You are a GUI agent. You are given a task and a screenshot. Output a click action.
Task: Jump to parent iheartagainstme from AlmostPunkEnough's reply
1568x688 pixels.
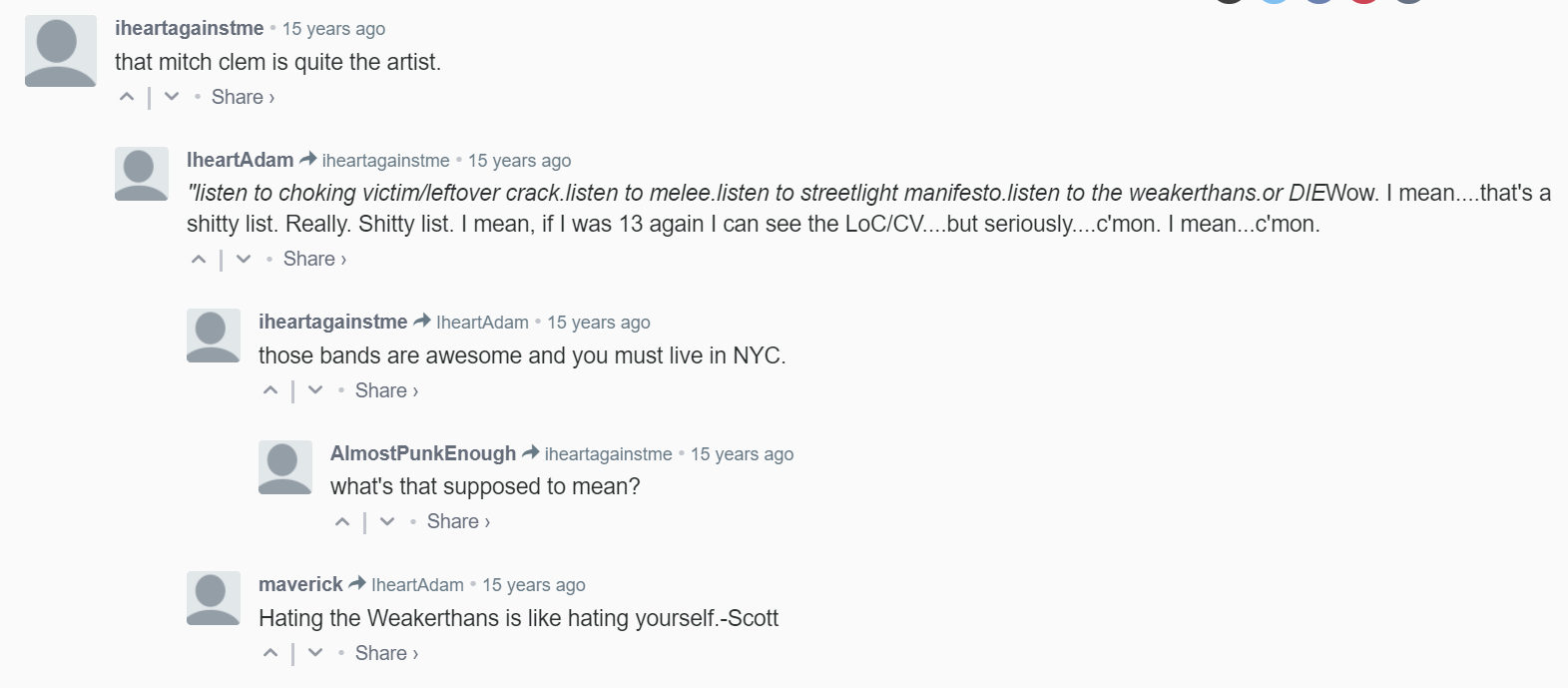click(608, 454)
